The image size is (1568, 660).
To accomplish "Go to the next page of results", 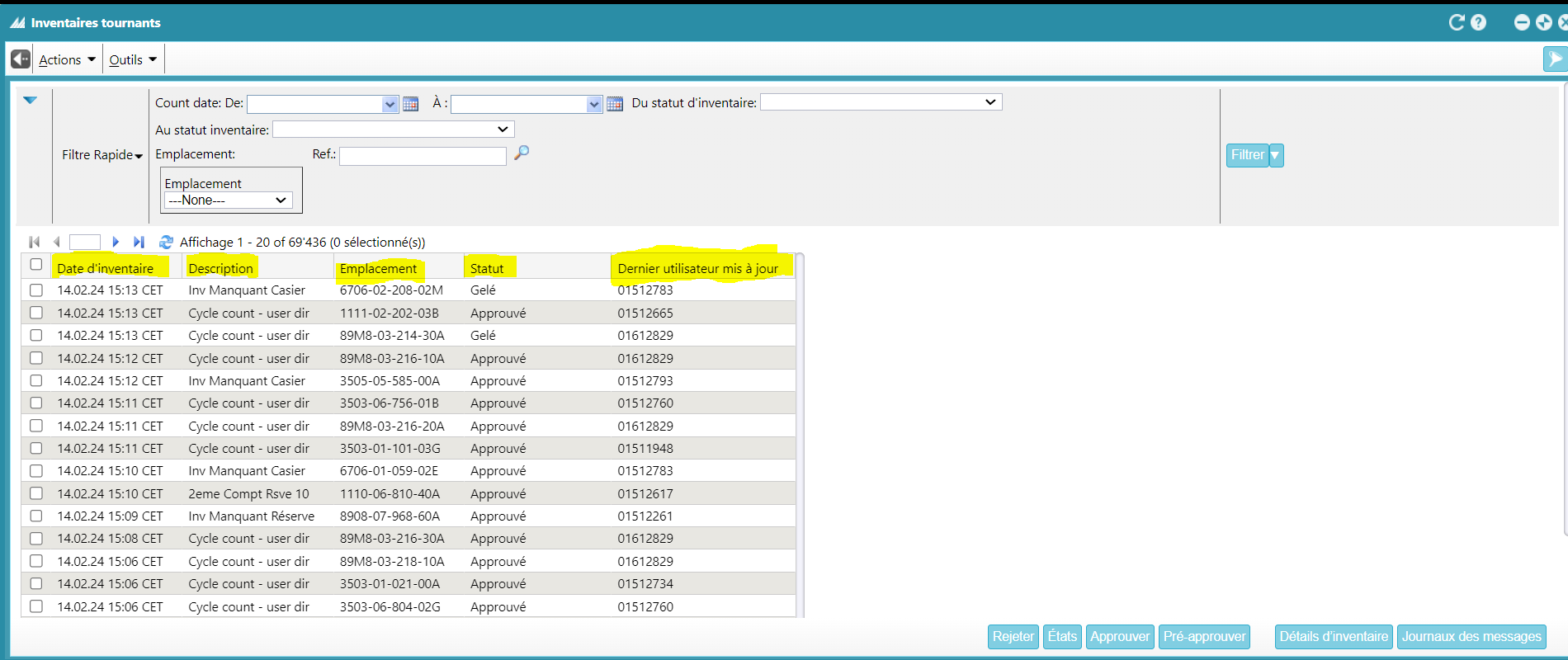I will [116, 242].
